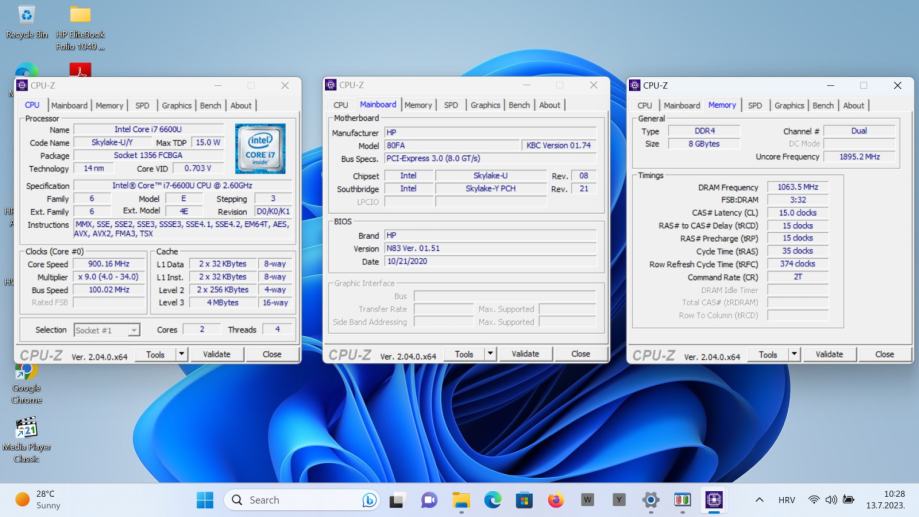Click the Windows Start button
The image size is (919, 517).
[205, 500]
